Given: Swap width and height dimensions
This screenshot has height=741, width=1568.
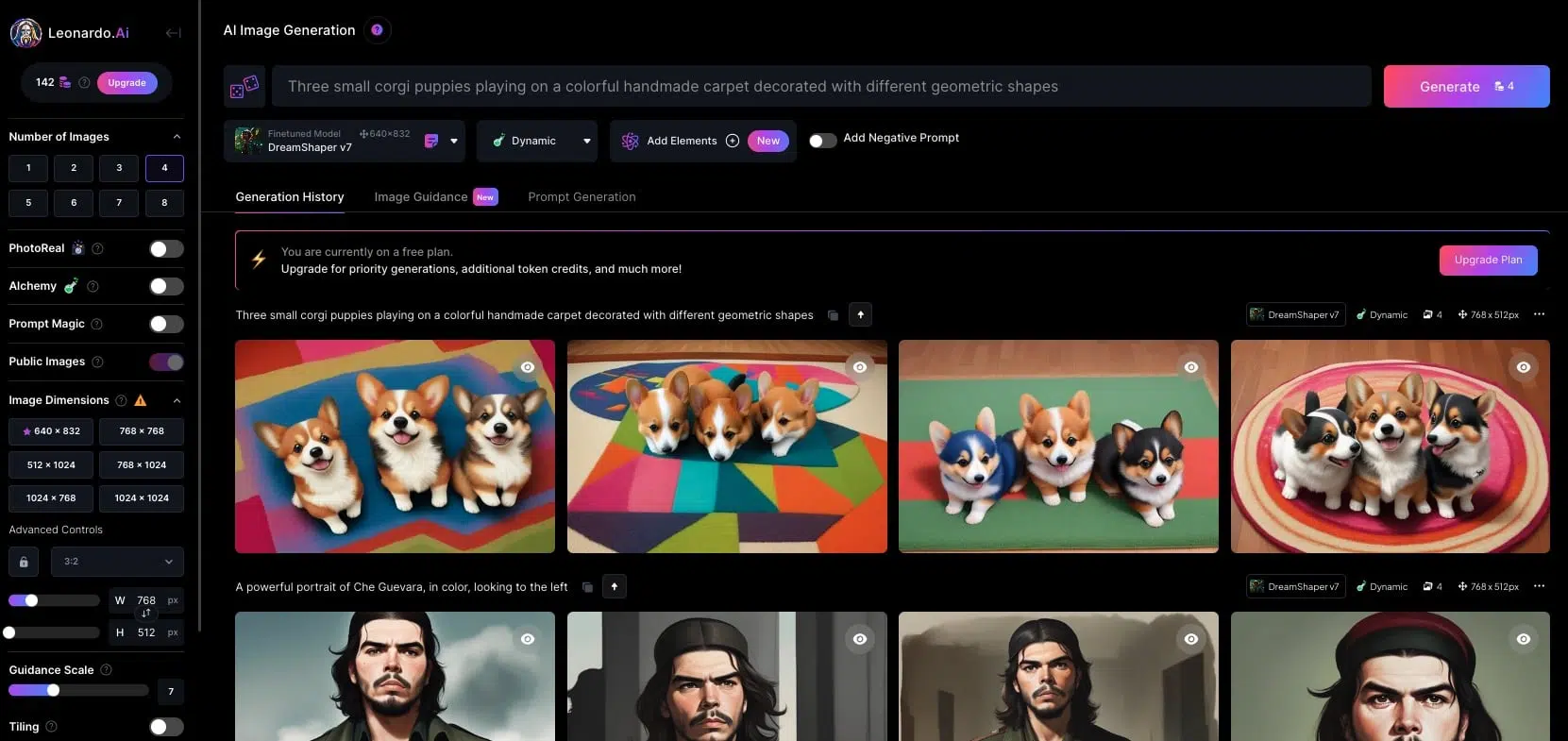Looking at the screenshot, I should pyautogui.click(x=146, y=614).
